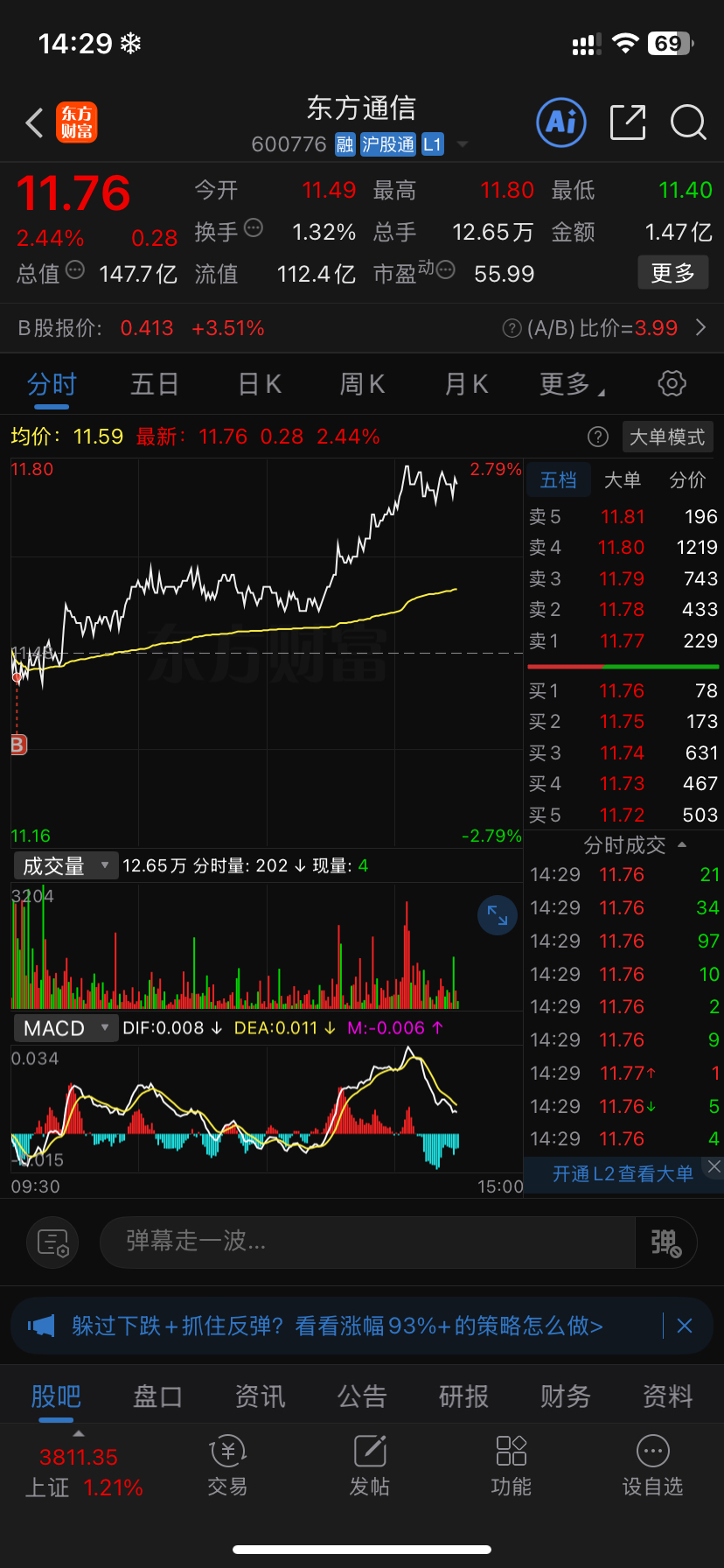
Task: Tap B股报价 0.413 value
Action: [147, 328]
